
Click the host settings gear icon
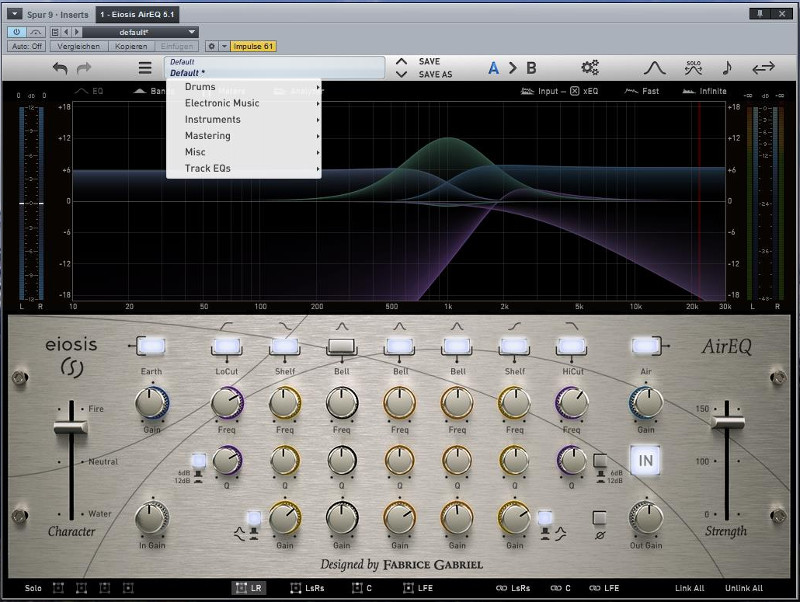pyautogui.click(x=212, y=46)
